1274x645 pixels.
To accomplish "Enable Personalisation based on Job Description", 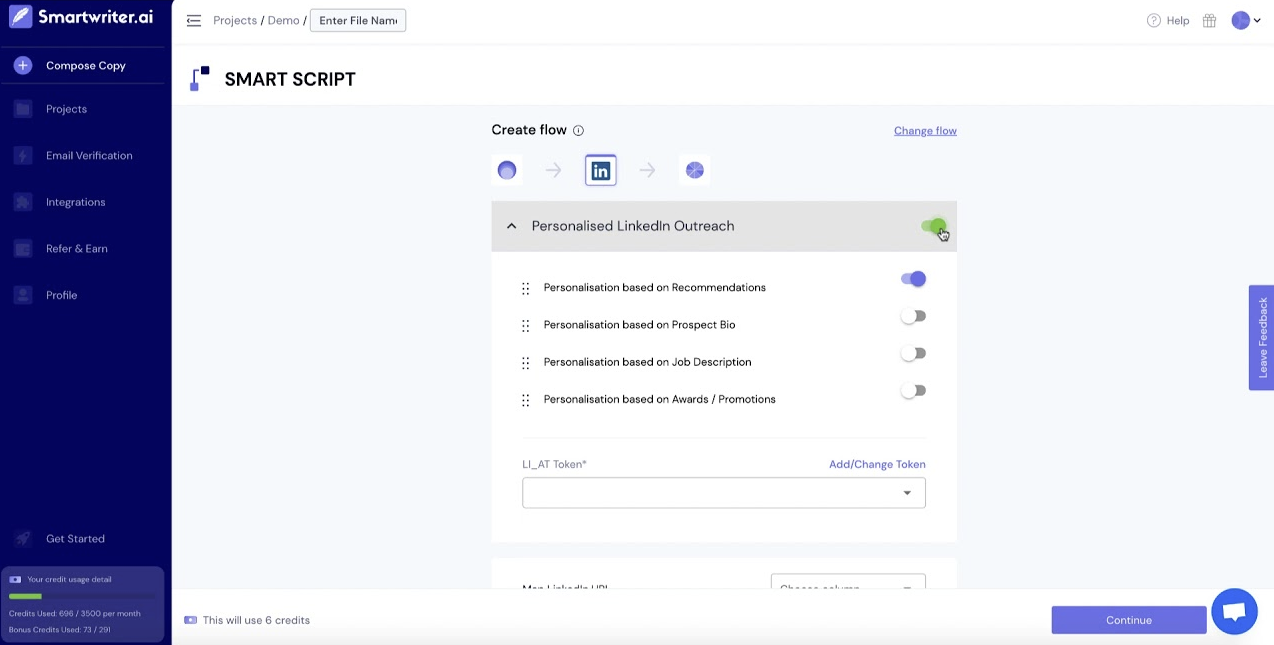I will [x=913, y=354].
